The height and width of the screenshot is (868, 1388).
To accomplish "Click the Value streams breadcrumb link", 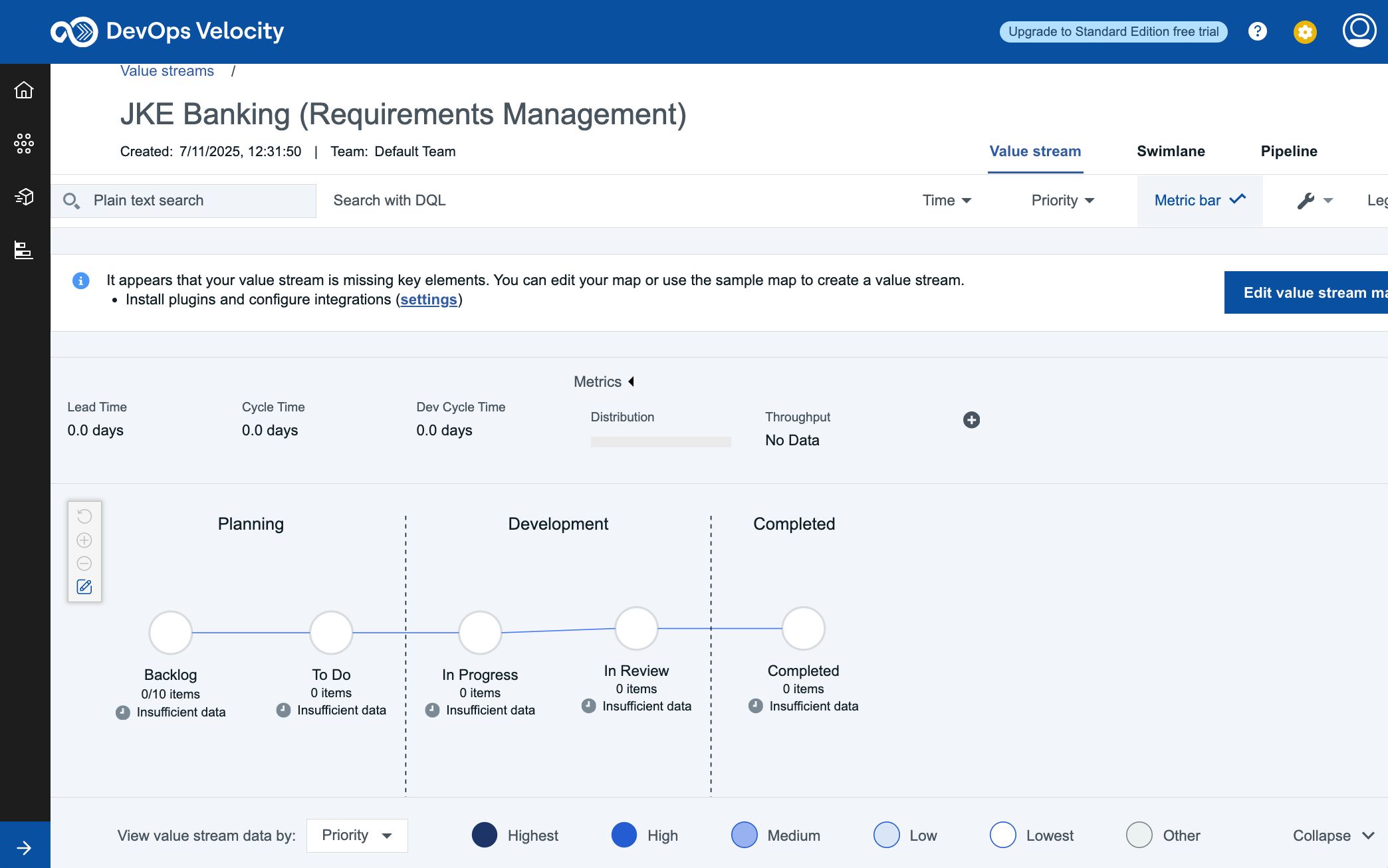I will tap(167, 71).
